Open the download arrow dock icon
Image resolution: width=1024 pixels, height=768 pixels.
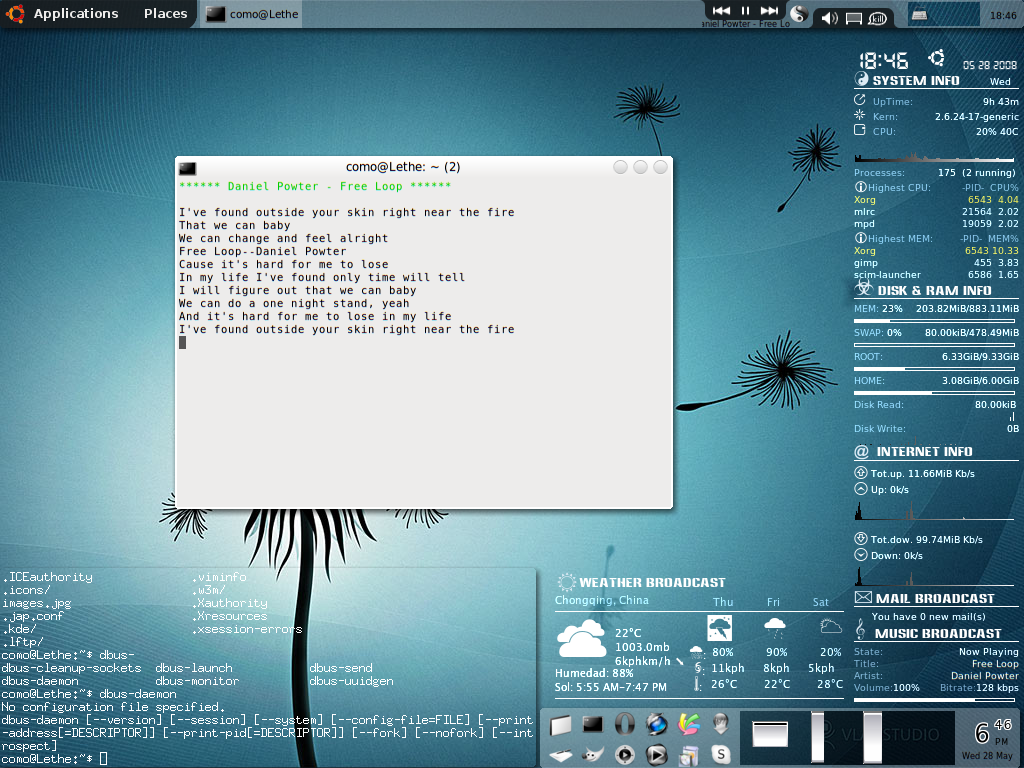click(720, 724)
